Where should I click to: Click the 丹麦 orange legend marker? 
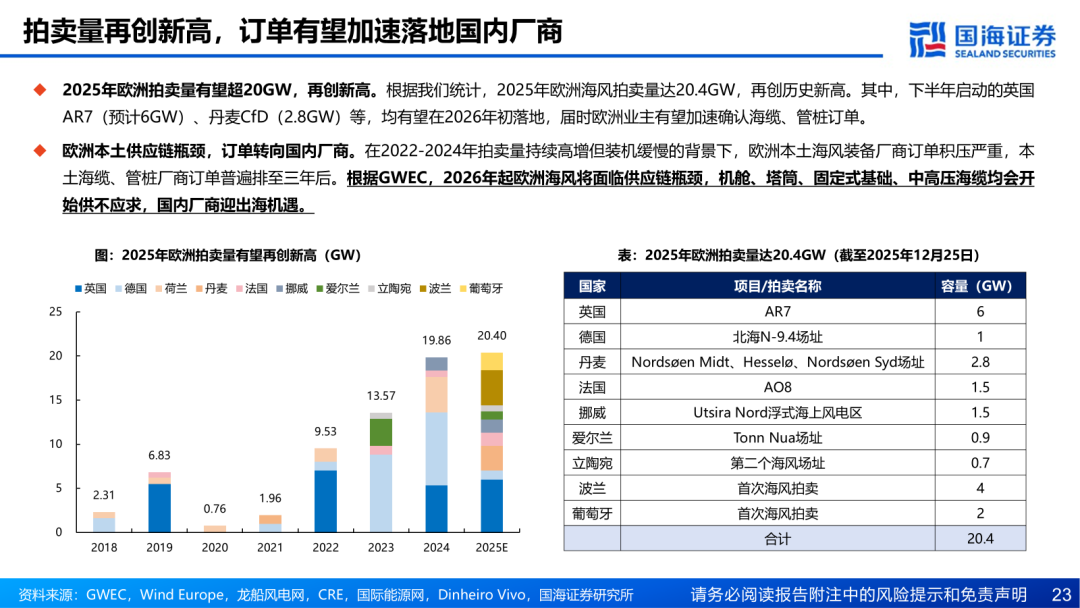pyautogui.click(x=199, y=289)
